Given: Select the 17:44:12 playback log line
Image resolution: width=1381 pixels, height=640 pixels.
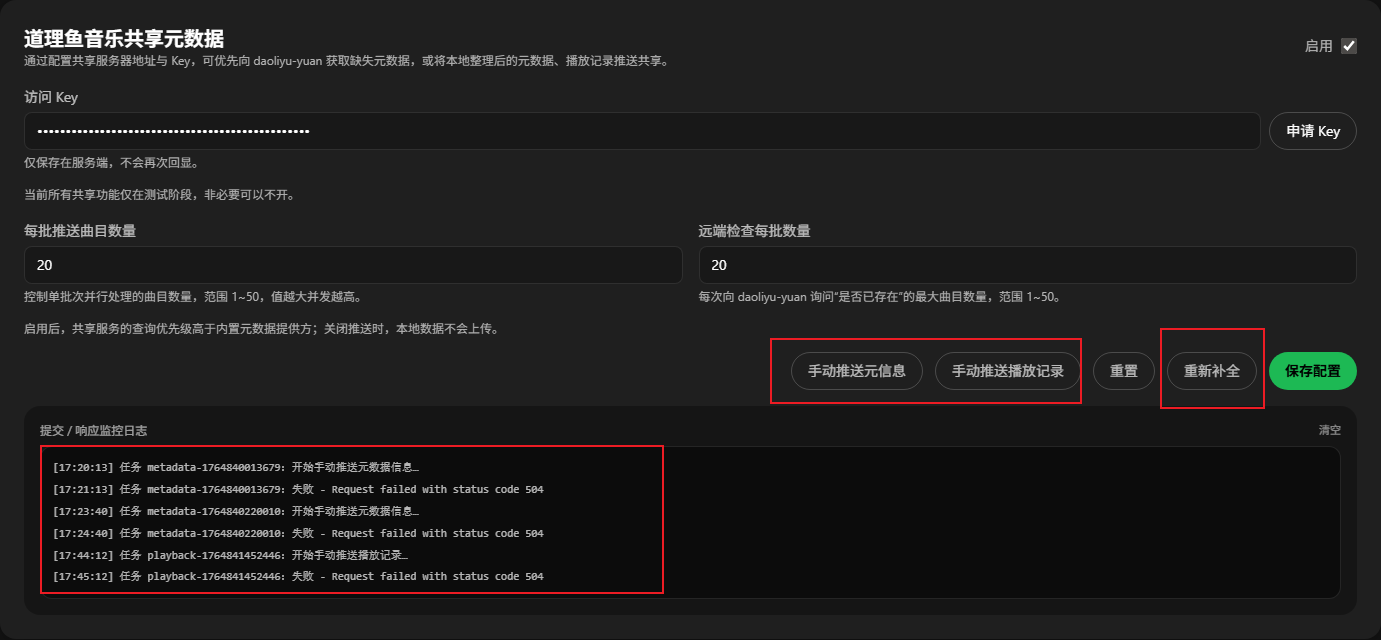Looking at the screenshot, I should [x=230, y=555].
